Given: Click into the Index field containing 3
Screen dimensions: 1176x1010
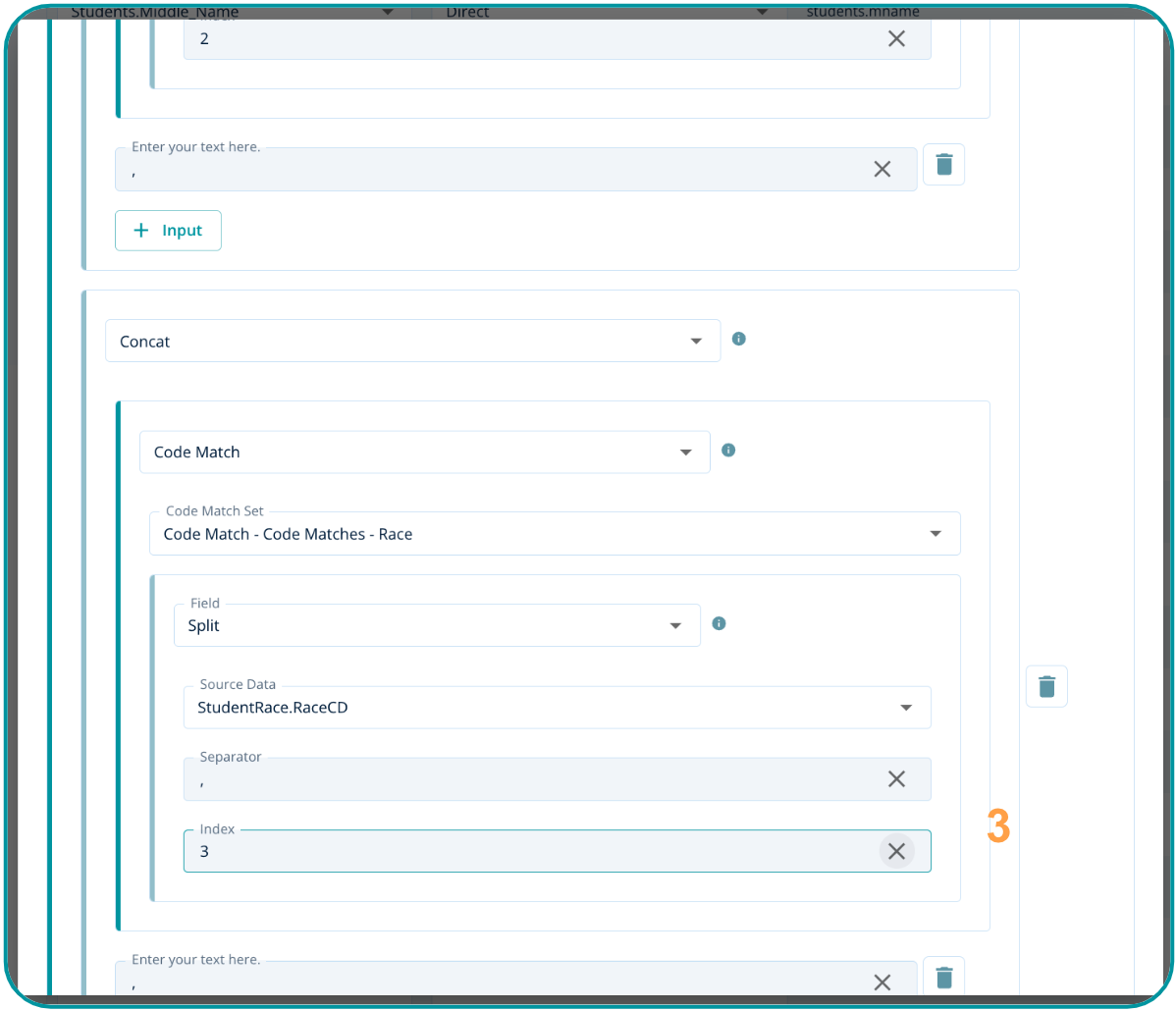Looking at the screenshot, I should 530,852.
